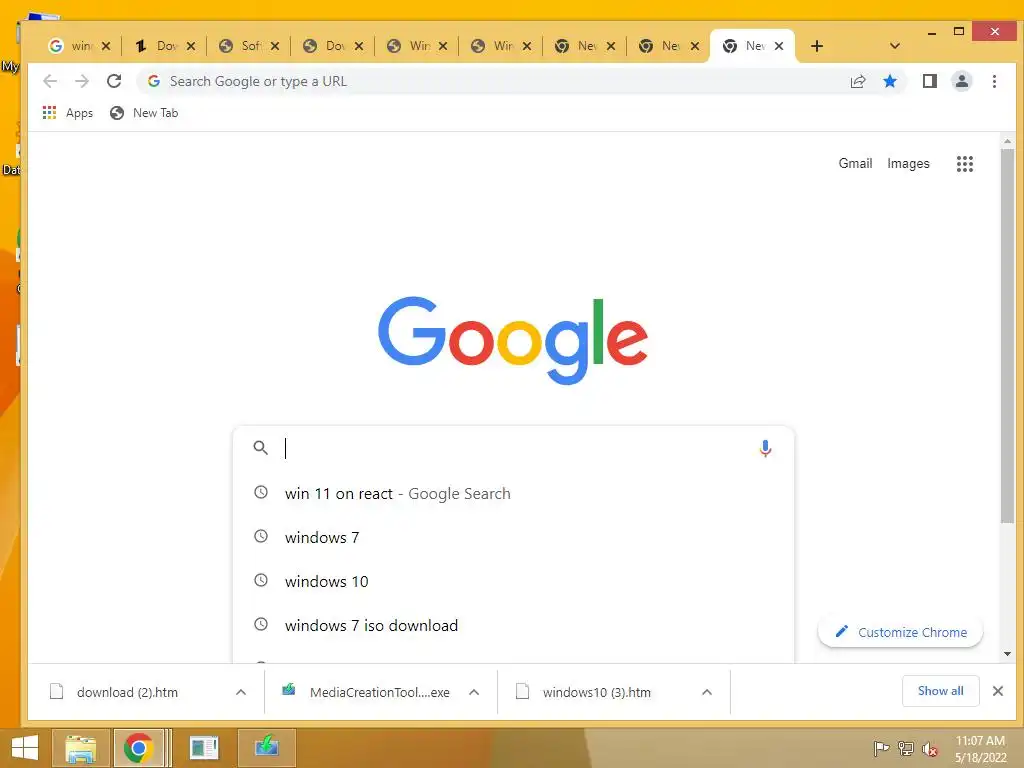
Task: Switch to the seventh tab with Chrome icon
Action: 579,46
